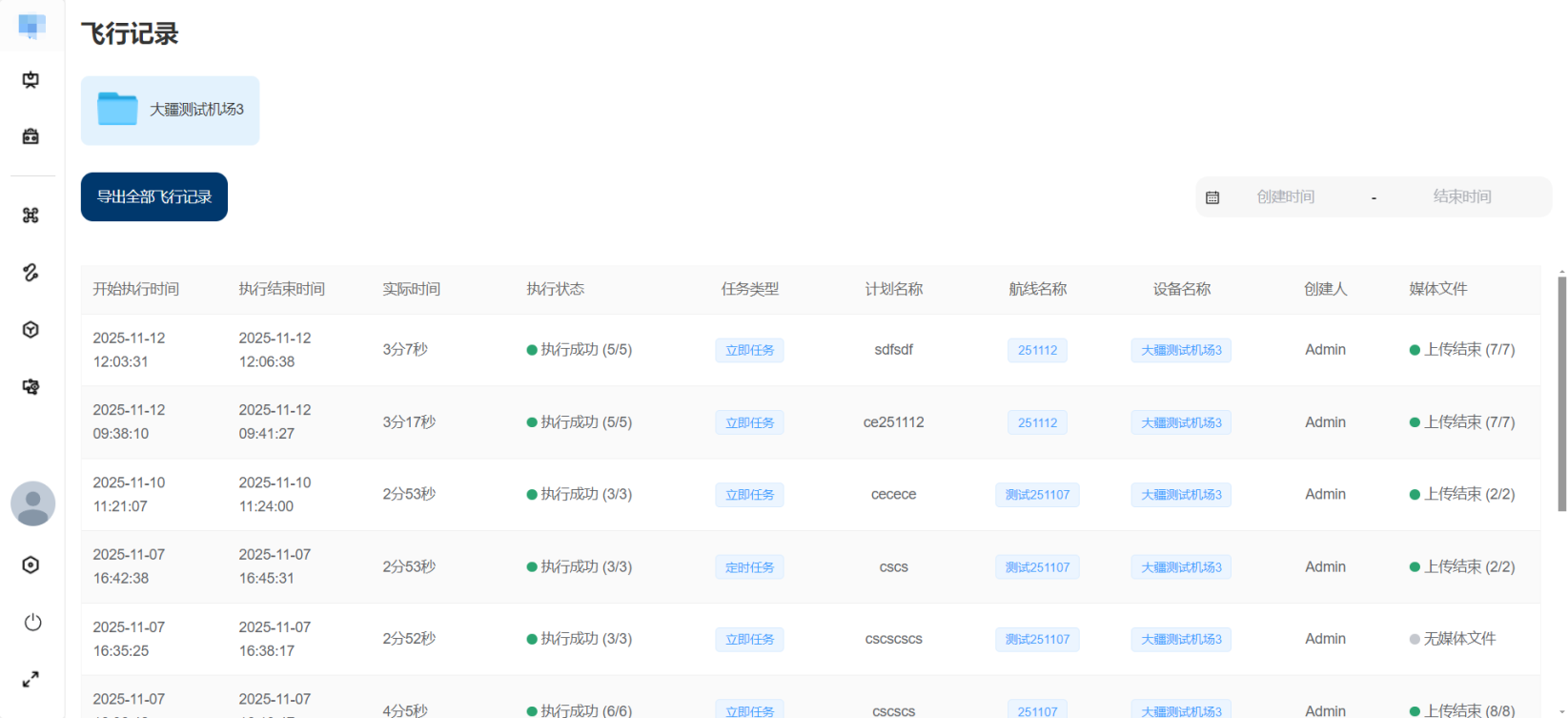1568x718 pixels.
Task: Click route tag 251112 in sdfsdf row
Action: click(1037, 351)
